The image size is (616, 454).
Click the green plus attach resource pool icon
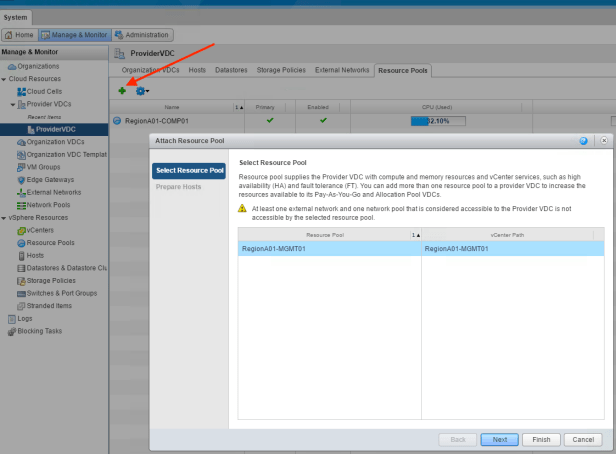click(x=122, y=91)
